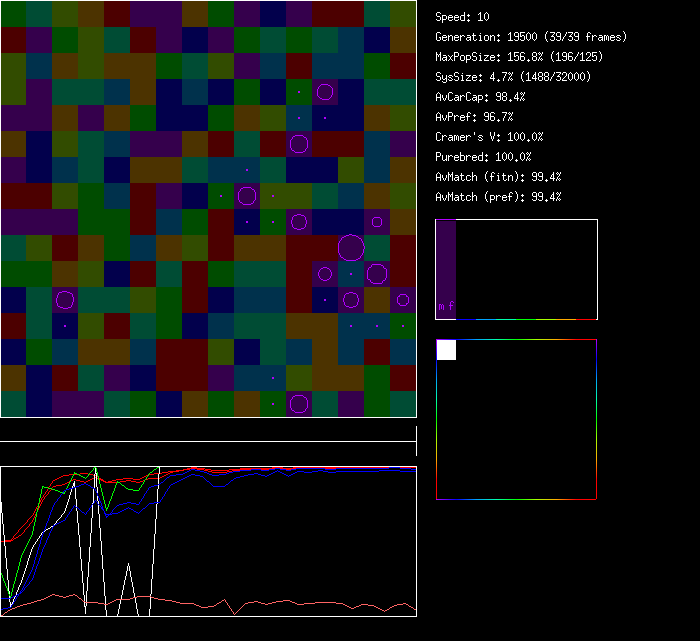Select the magenta circle in the grid's bottom row

(x=299, y=404)
